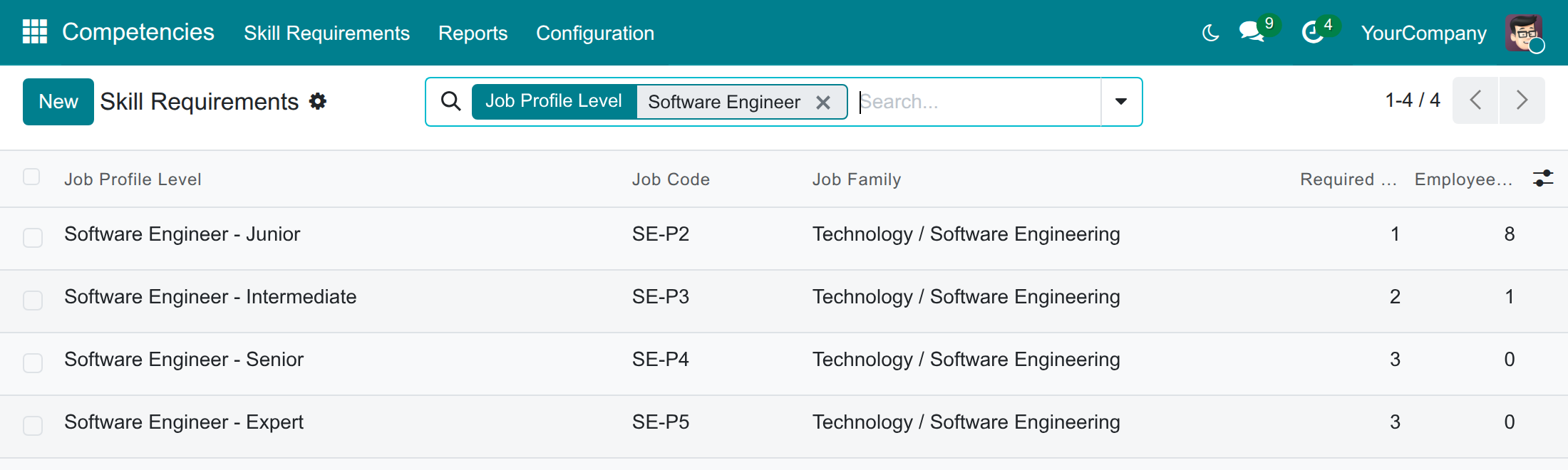Open the activities clock icon
The width and height of the screenshot is (1568, 470).
coord(1313,32)
